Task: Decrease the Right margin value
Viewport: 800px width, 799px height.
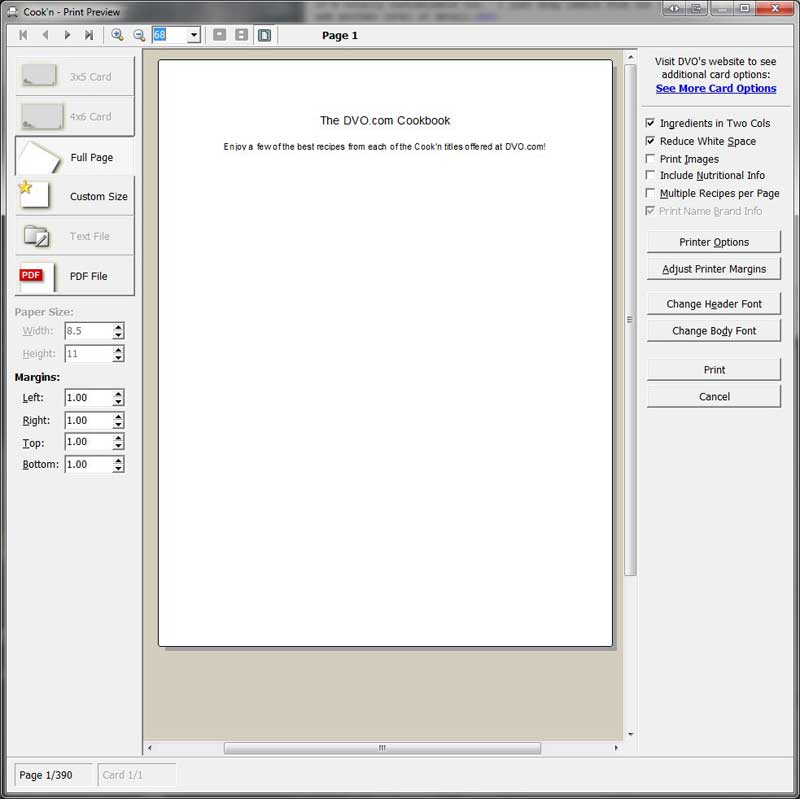Action: (x=118, y=425)
